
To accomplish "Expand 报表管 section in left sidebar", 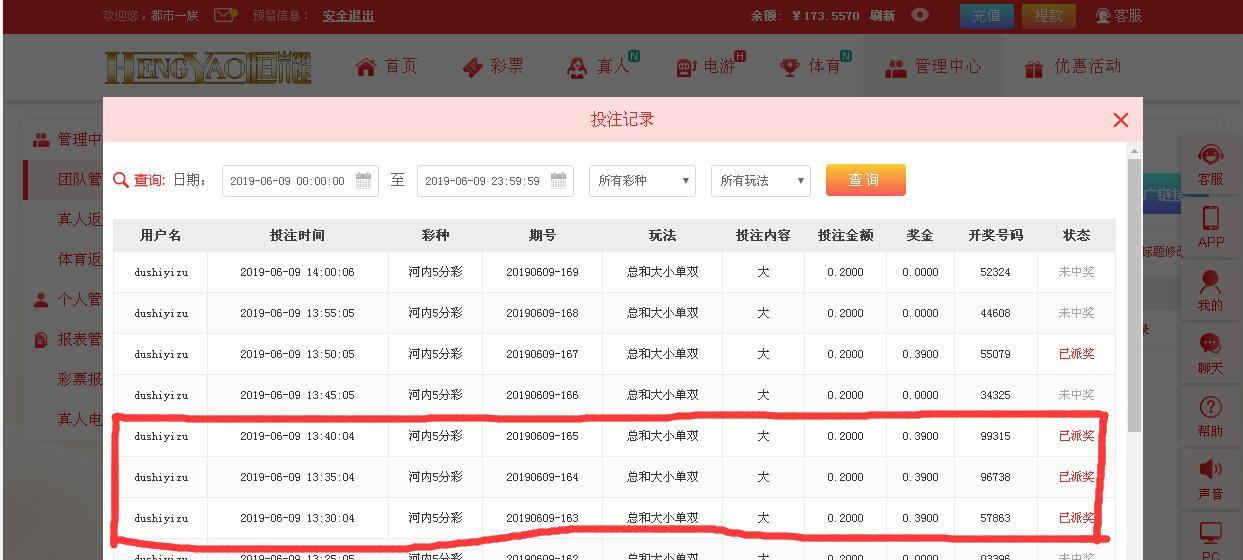I will (68, 339).
